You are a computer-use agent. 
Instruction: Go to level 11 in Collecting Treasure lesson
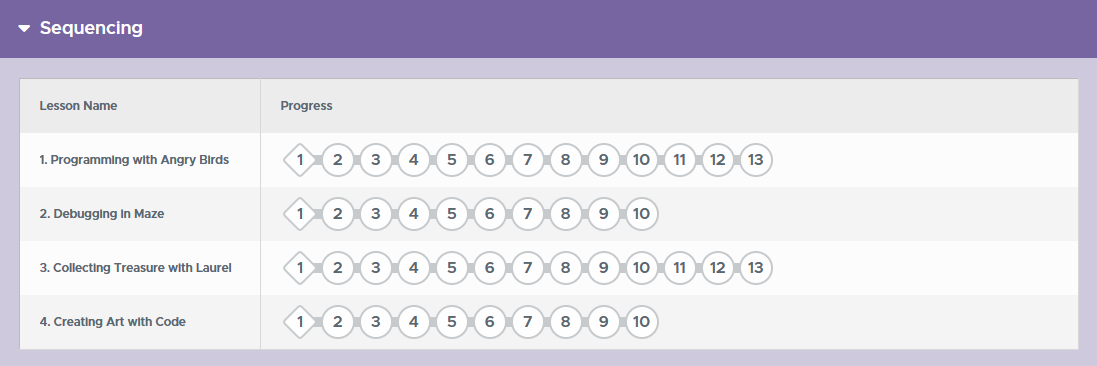(x=679, y=267)
